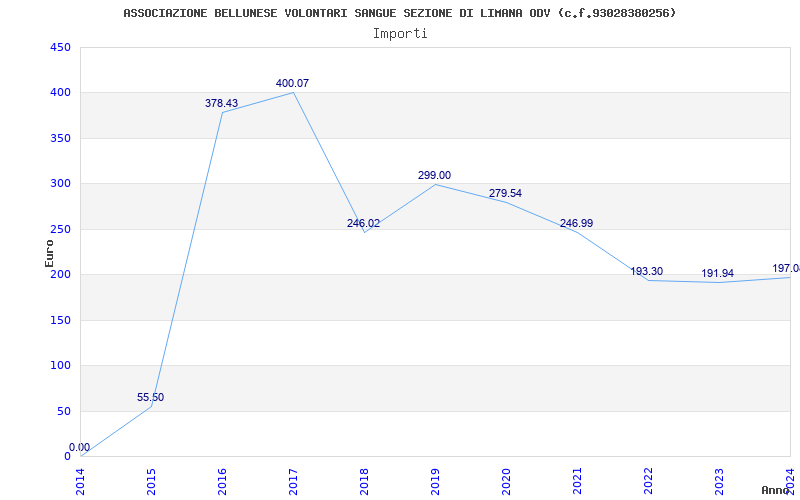
Task: Click the Euro axis label
Action: (x=49, y=253)
